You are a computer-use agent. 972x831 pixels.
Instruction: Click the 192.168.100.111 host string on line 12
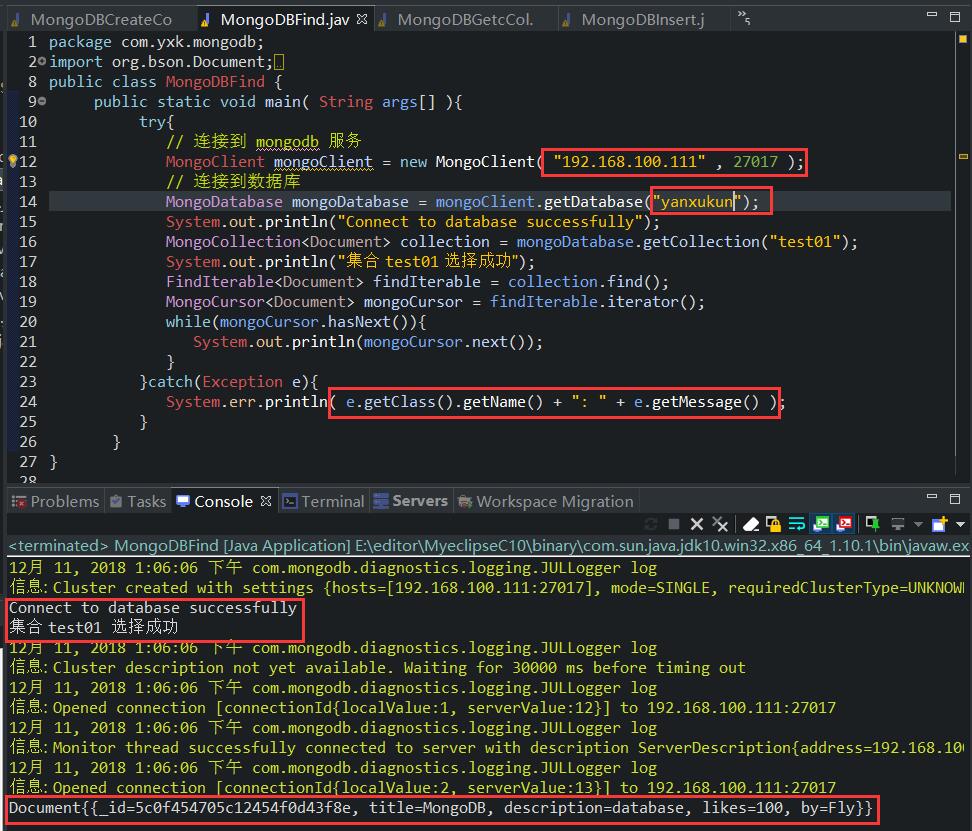[629, 162]
